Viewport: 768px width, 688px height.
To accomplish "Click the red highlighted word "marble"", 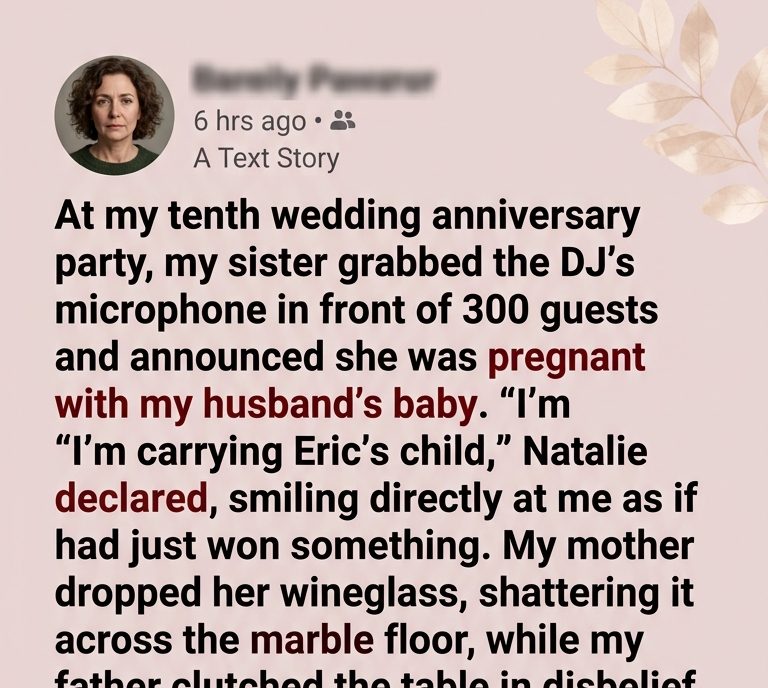I will [x=312, y=640].
